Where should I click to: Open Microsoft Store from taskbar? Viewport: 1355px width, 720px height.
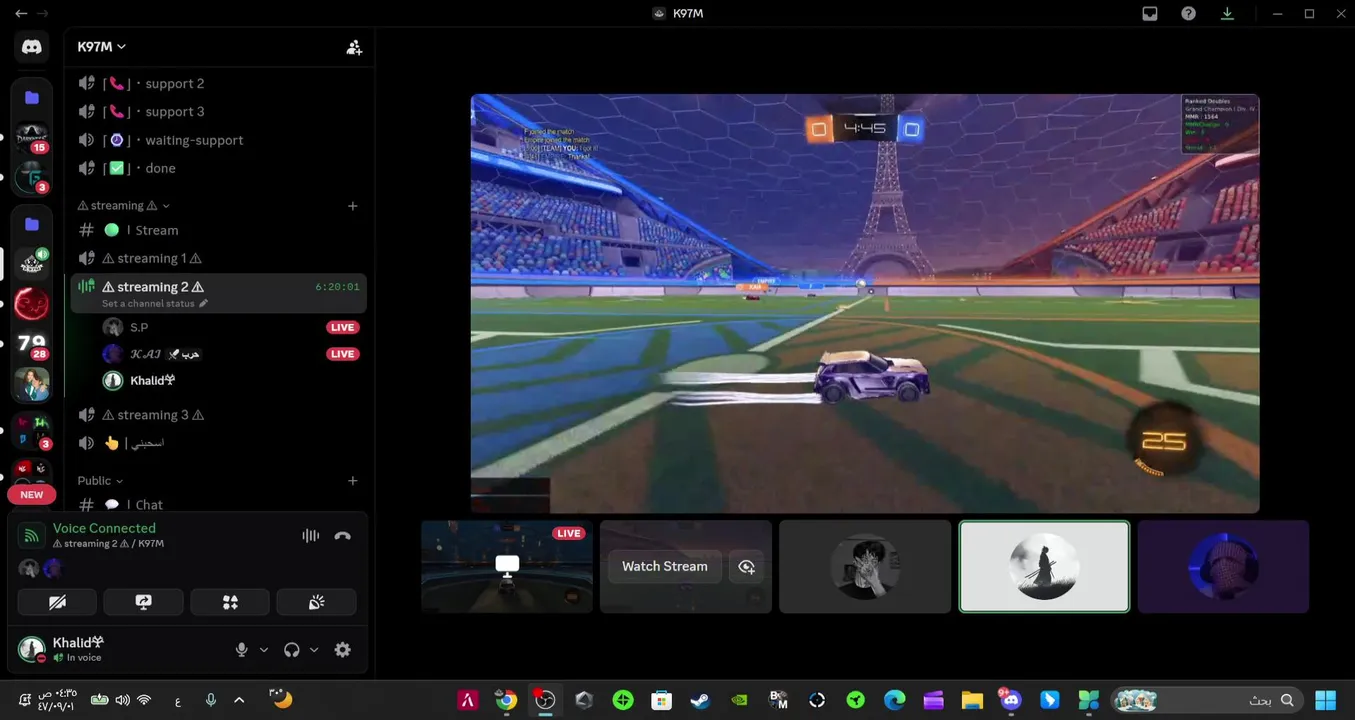coord(661,700)
